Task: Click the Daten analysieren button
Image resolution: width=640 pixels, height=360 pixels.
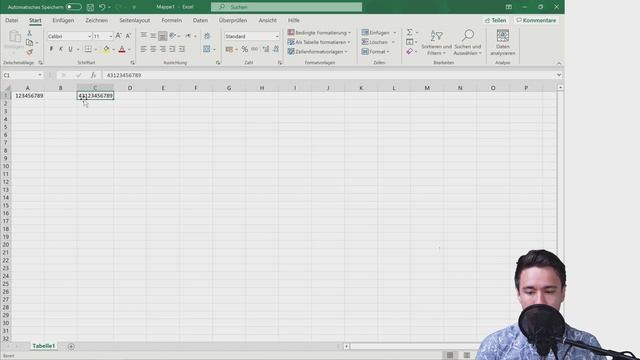Action: 502,42
